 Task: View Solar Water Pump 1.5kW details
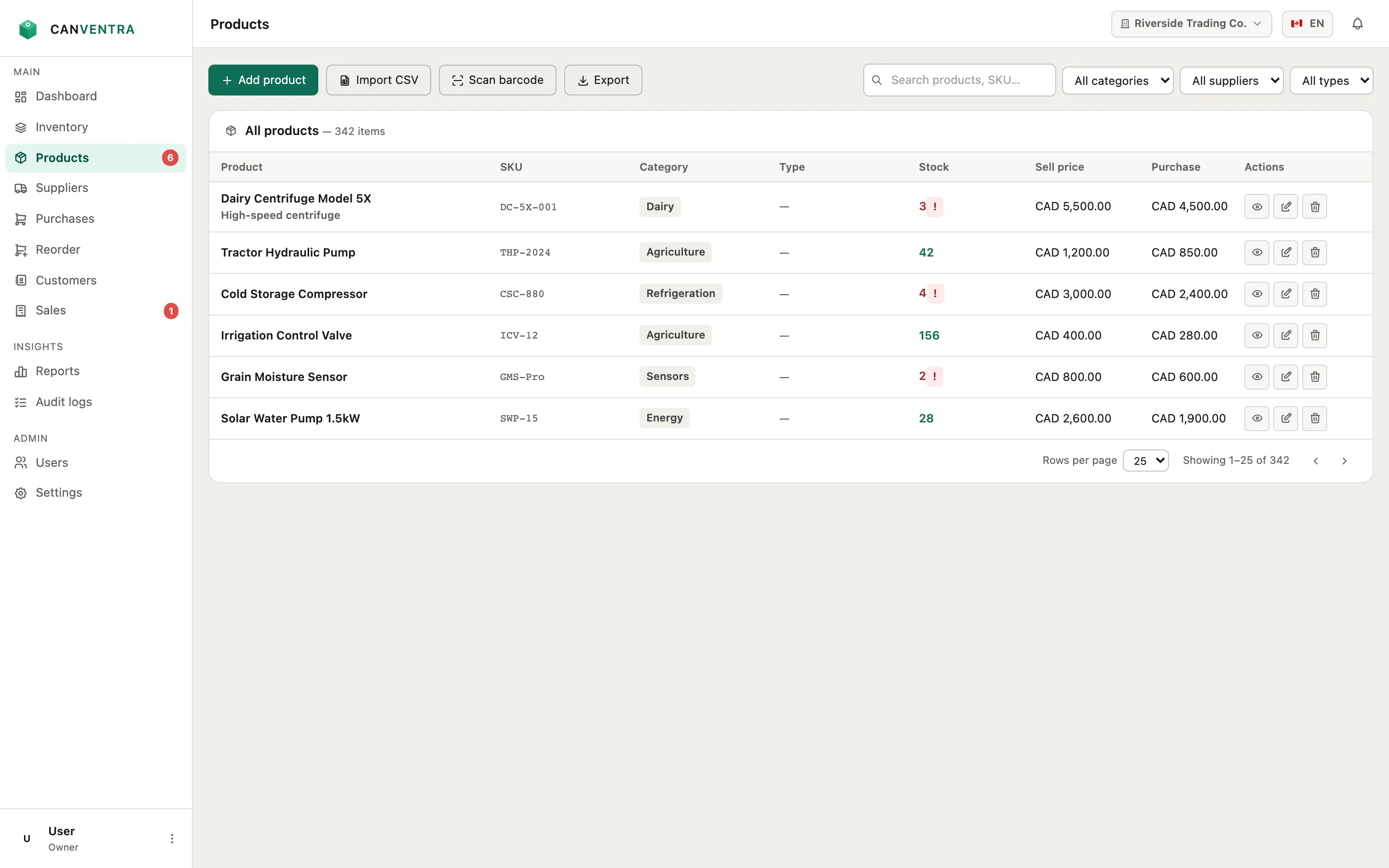pos(1256,419)
